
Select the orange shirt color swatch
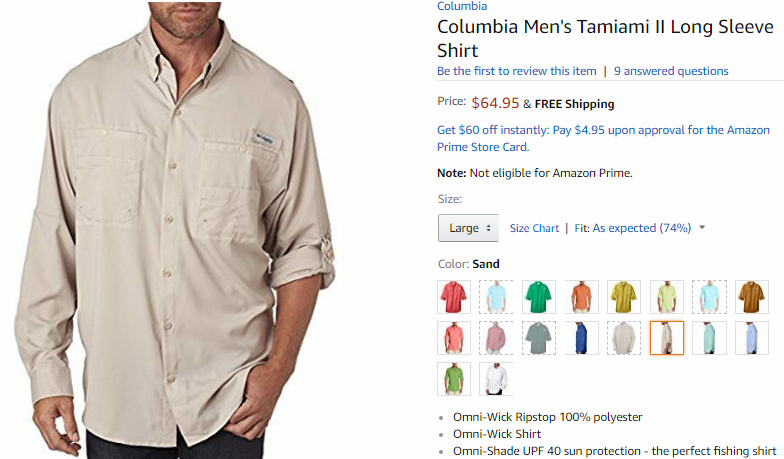click(x=582, y=297)
